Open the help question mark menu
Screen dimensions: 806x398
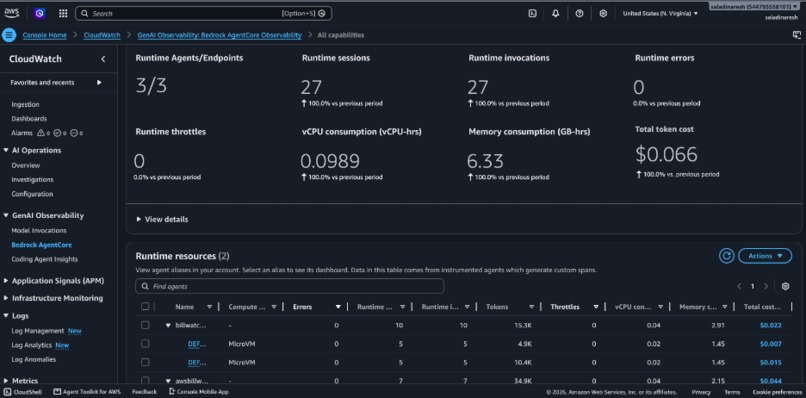[579, 13]
